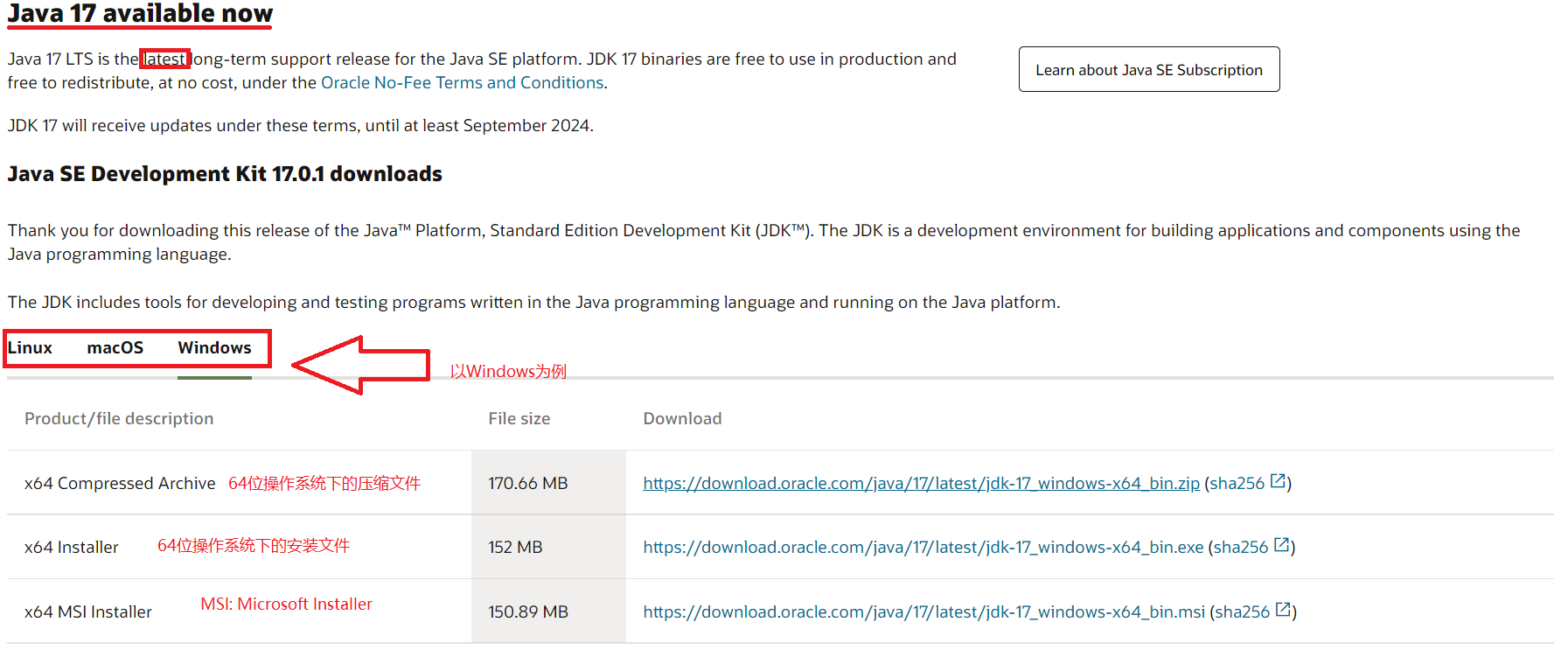Click the 'Download' column header
1568x657 pixels.
(x=682, y=418)
